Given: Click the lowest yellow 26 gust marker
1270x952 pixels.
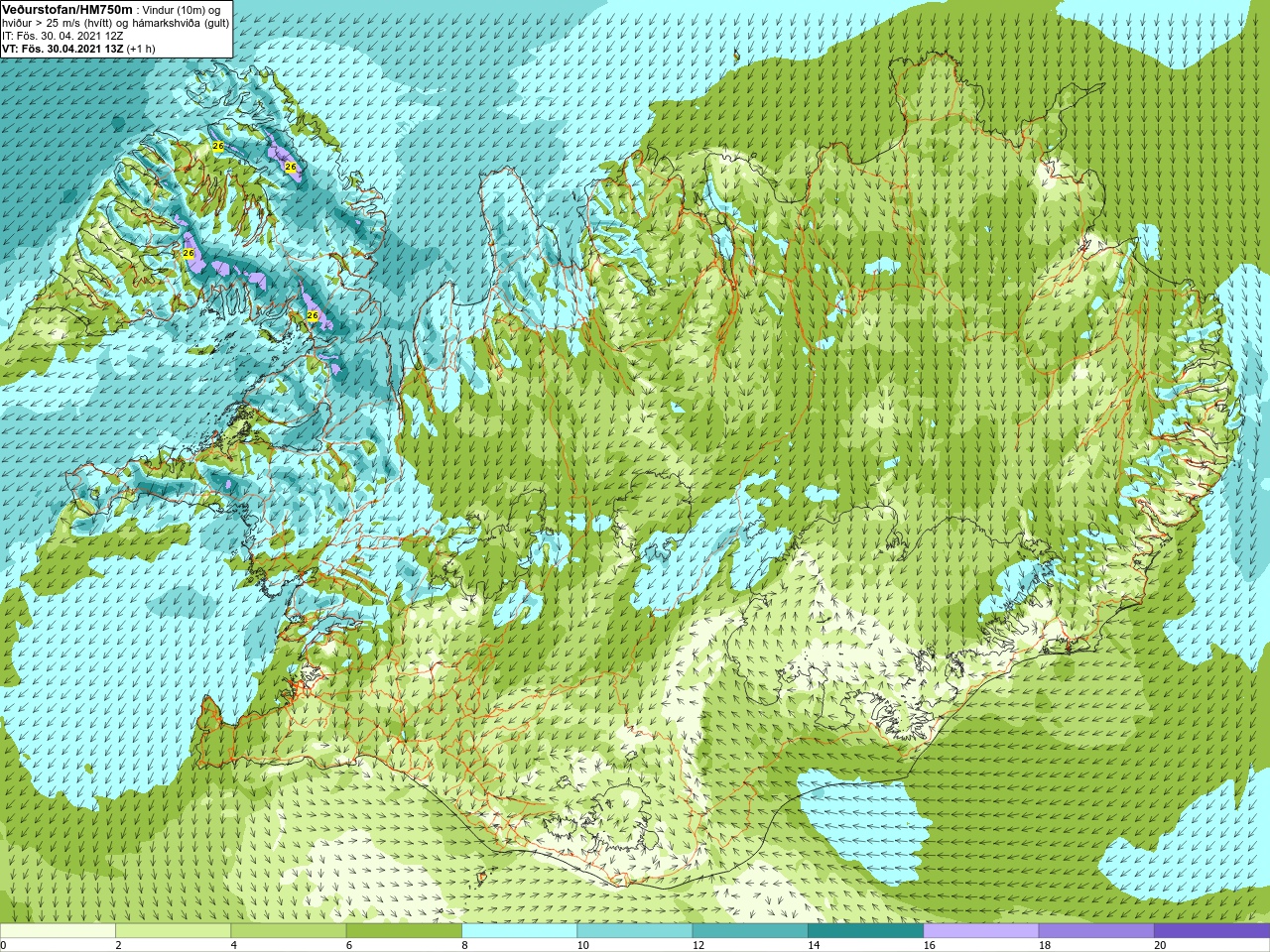Looking at the screenshot, I should tap(313, 315).
